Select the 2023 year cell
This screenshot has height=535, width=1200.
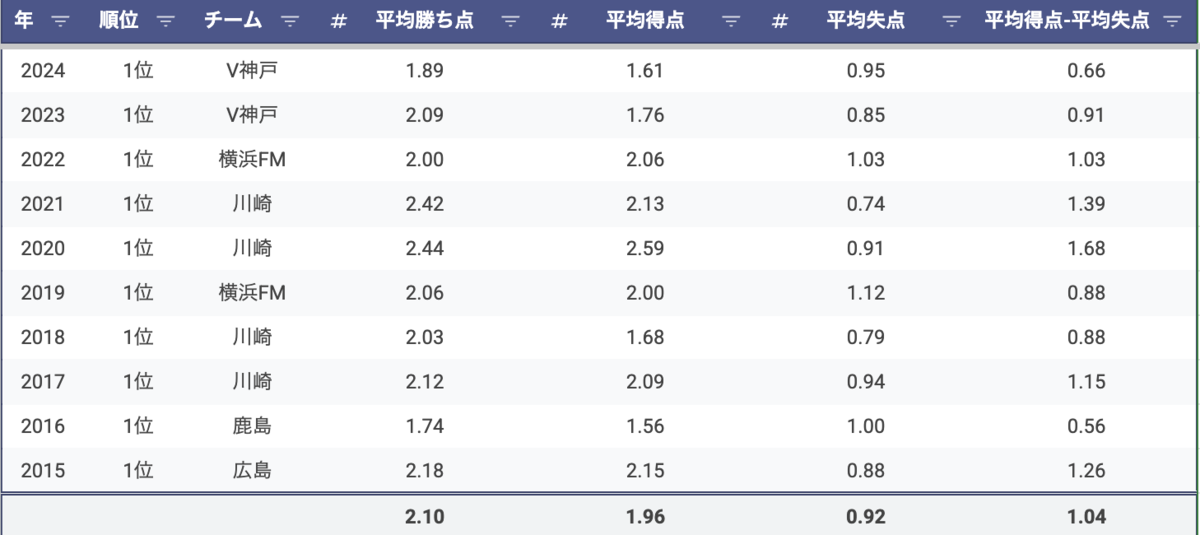[x=43, y=115]
